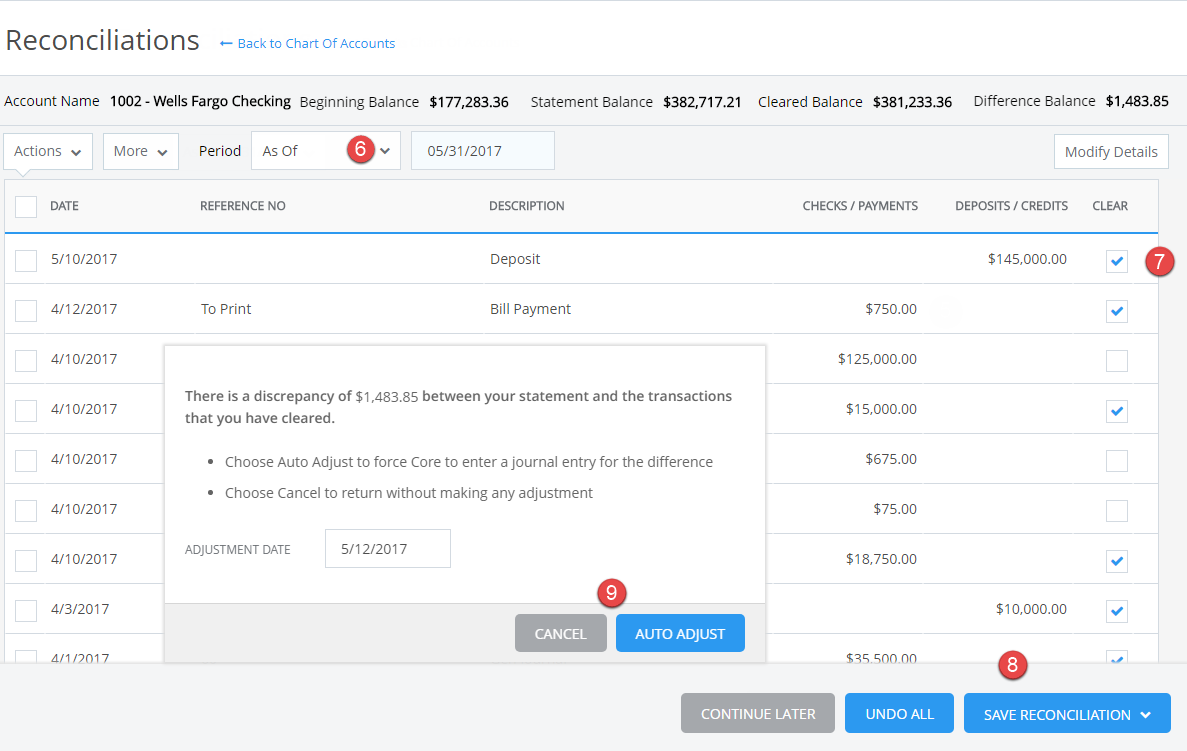This screenshot has width=1187, height=751.
Task: Sort by the Date column header
Action: point(64,206)
